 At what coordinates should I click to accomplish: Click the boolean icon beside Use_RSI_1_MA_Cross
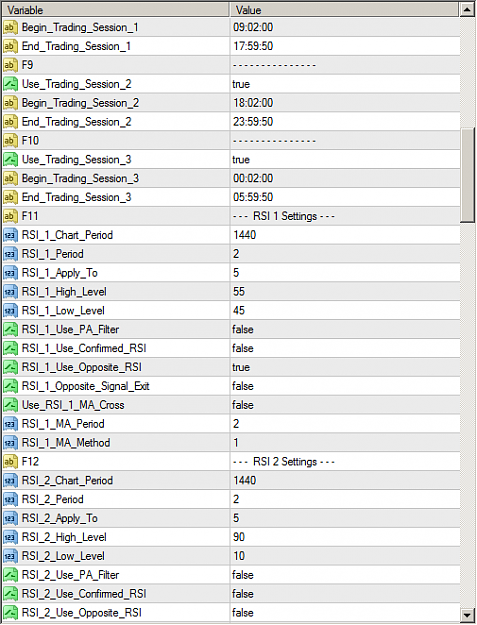[x=10, y=405]
